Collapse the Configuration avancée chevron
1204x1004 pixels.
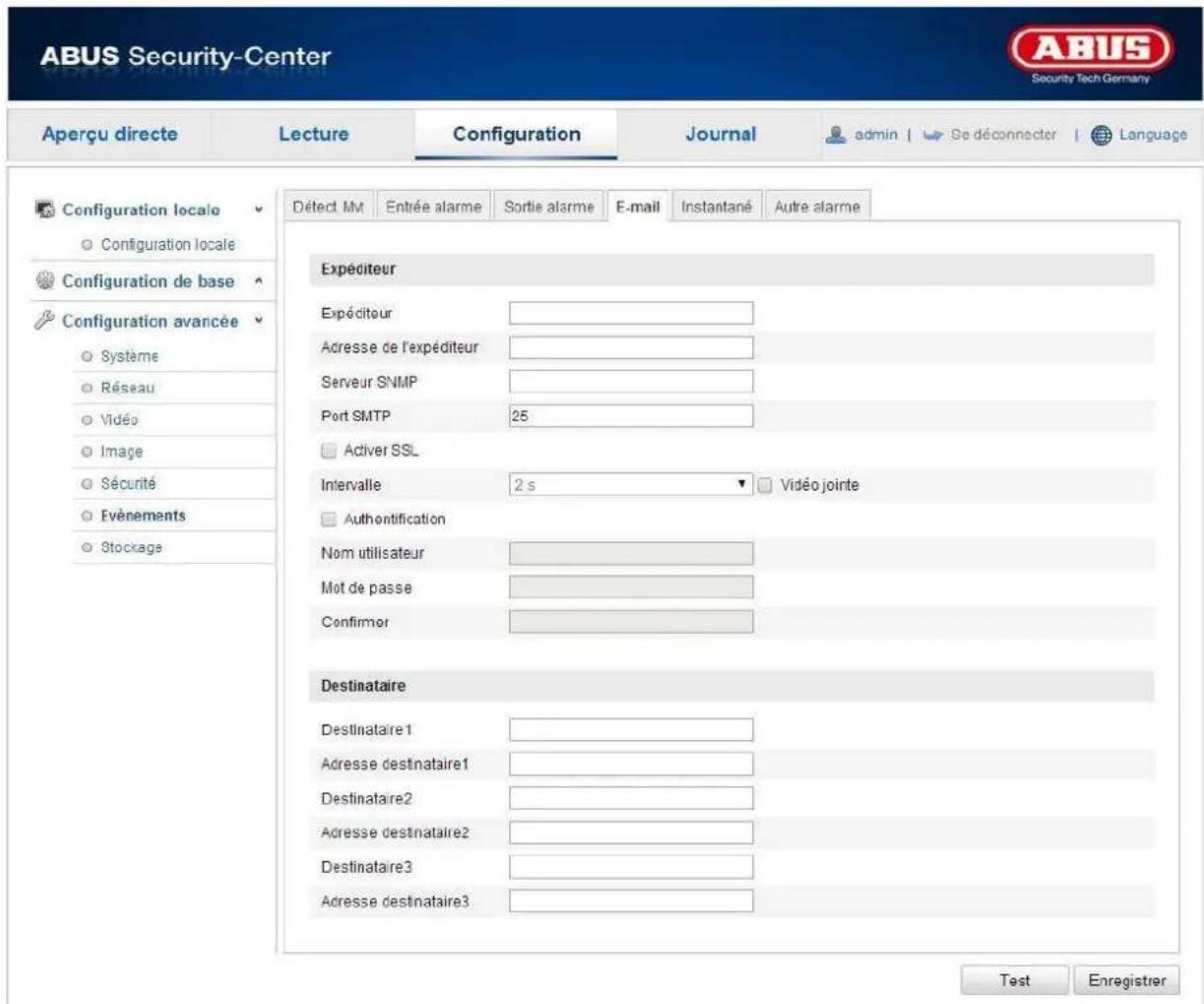click(x=259, y=321)
